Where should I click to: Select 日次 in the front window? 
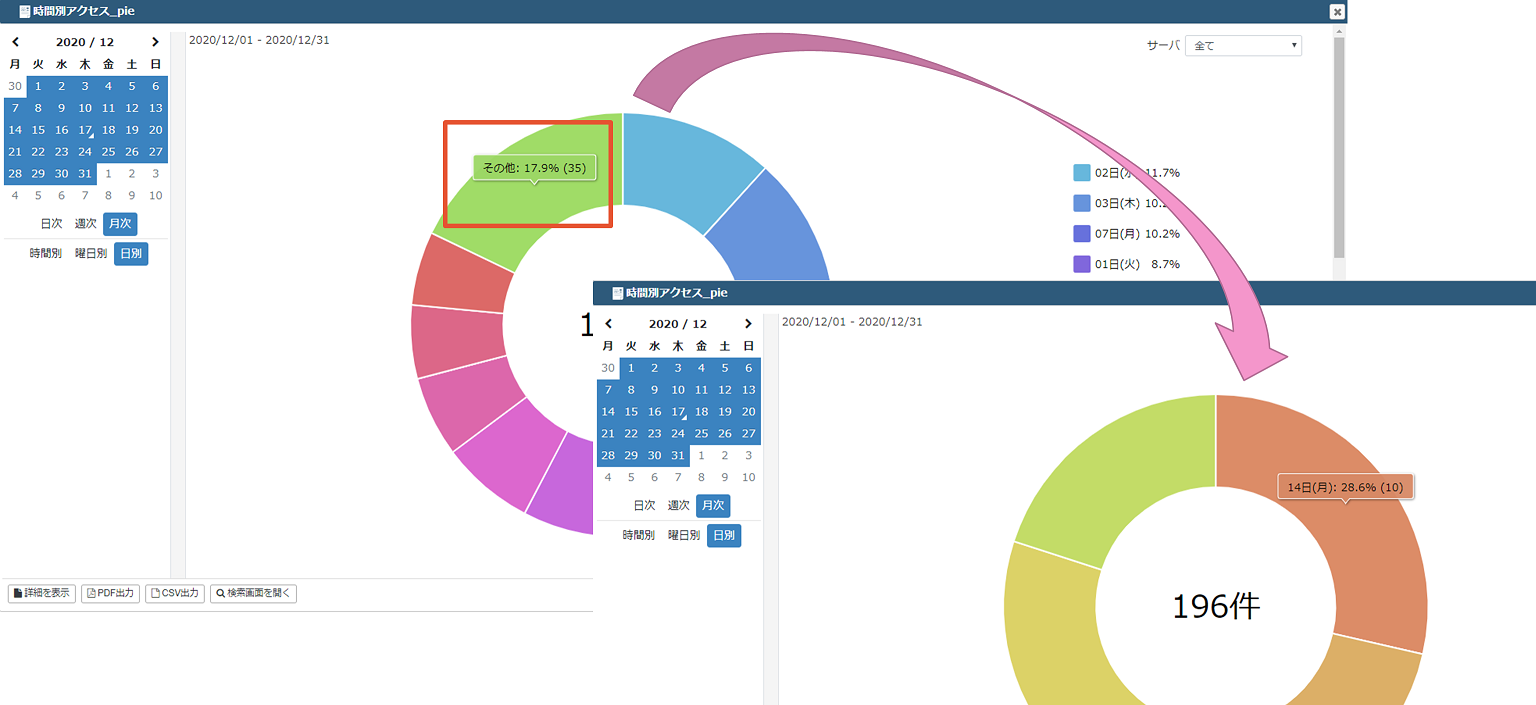click(x=645, y=506)
